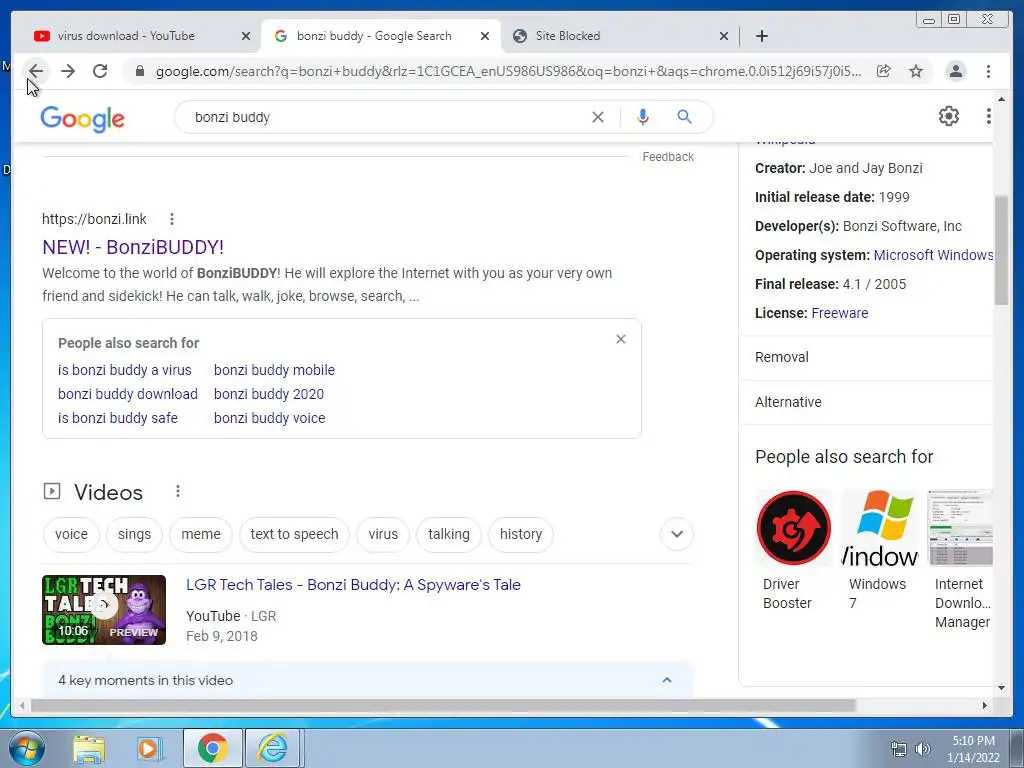The width and height of the screenshot is (1024, 768).
Task: Reload the current page
Action: 100,71
